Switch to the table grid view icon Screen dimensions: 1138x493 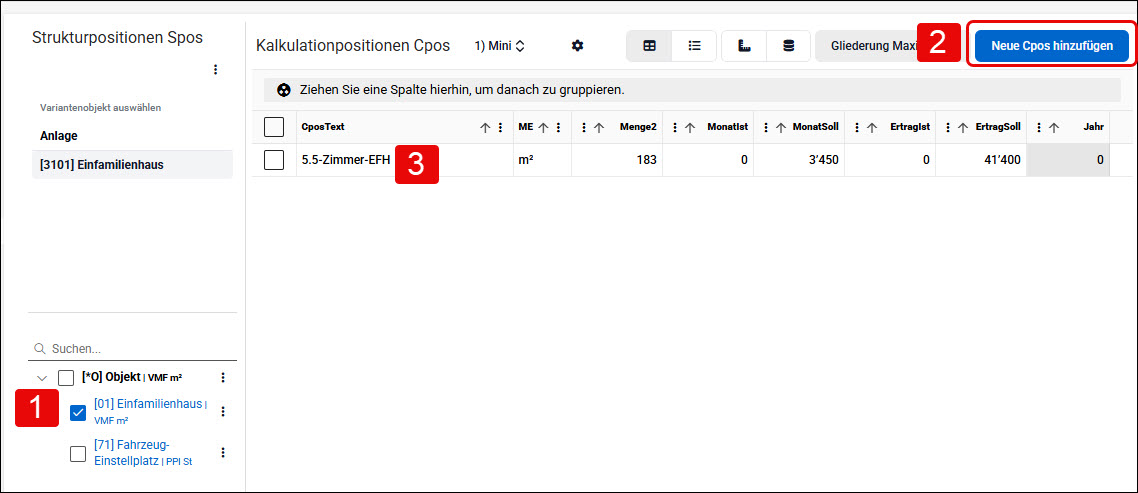point(650,46)
